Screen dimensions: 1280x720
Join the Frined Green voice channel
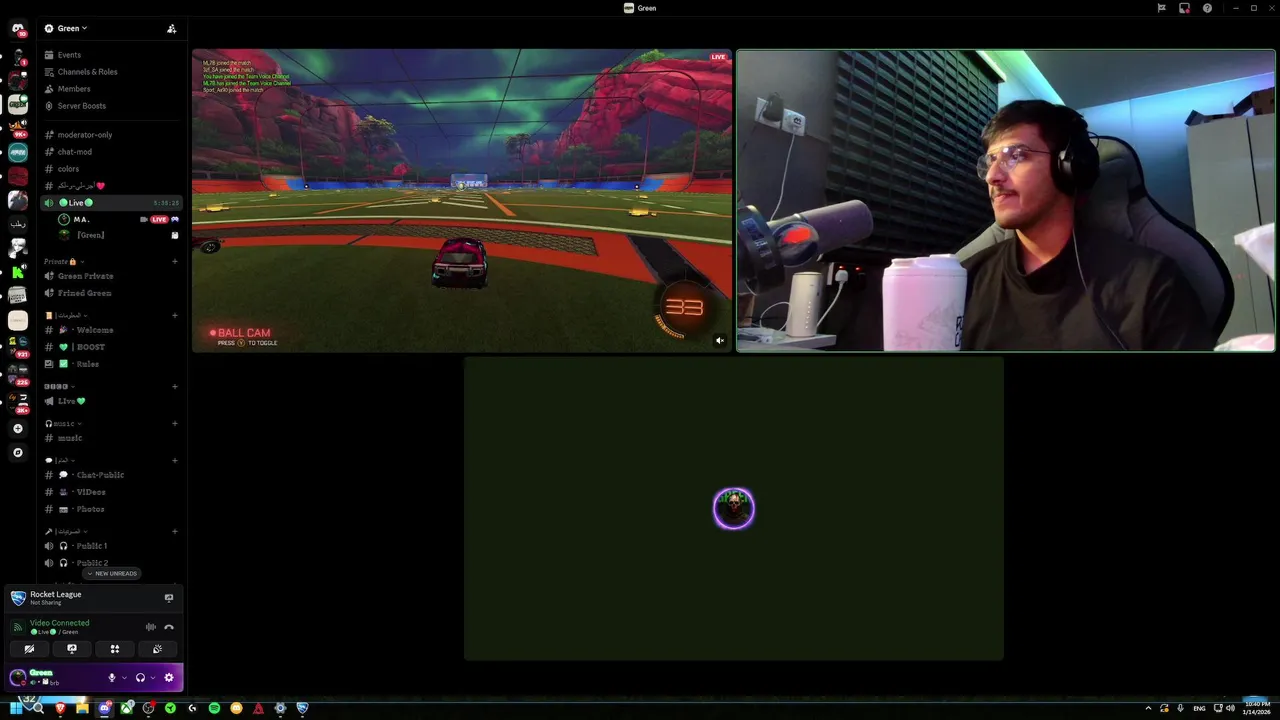(110, 293)
